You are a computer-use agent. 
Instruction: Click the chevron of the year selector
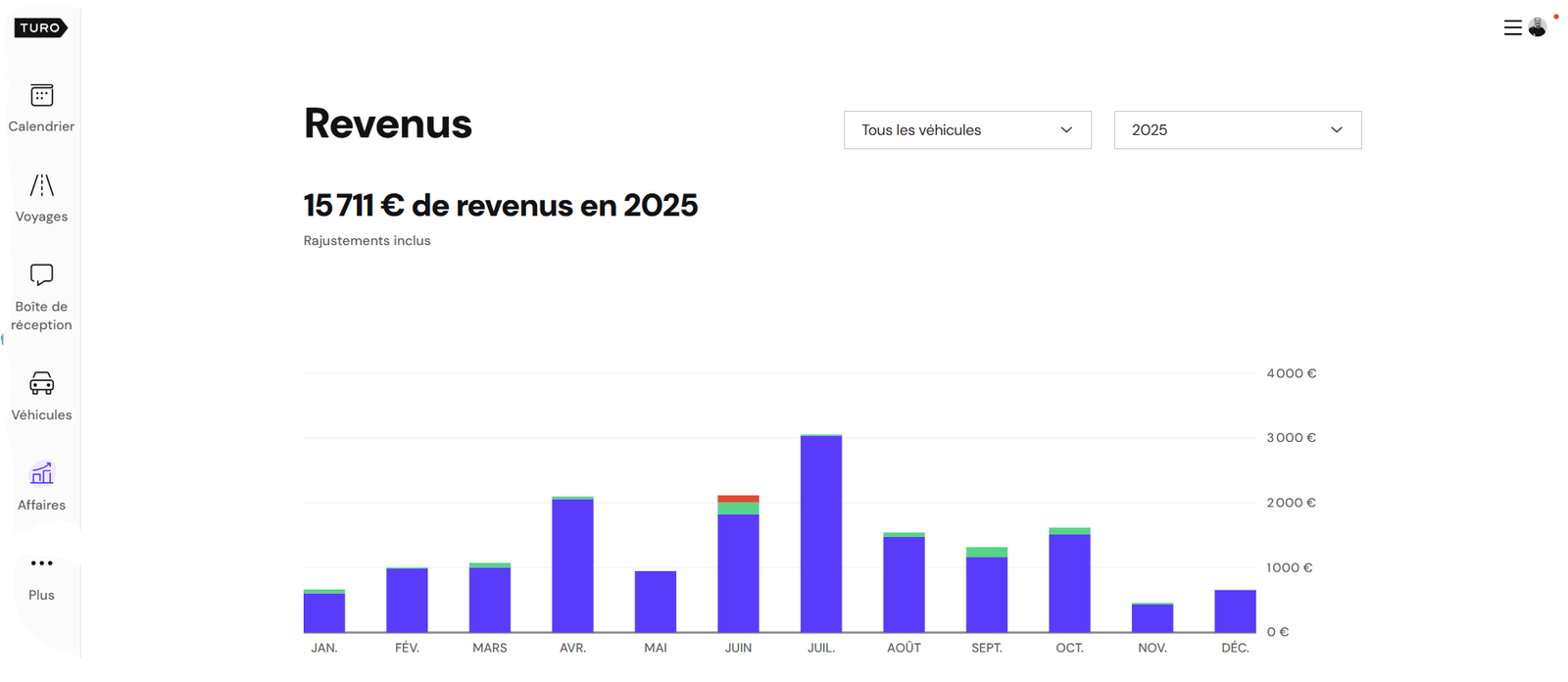click(x=1336, y=130)
